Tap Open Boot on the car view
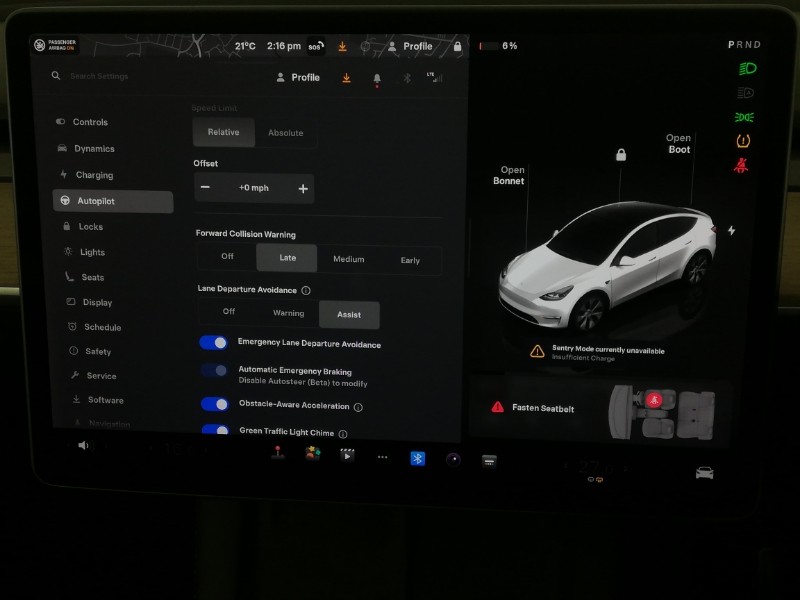The image size is (800, 600). pyautogui.click(x=679, y=143)
